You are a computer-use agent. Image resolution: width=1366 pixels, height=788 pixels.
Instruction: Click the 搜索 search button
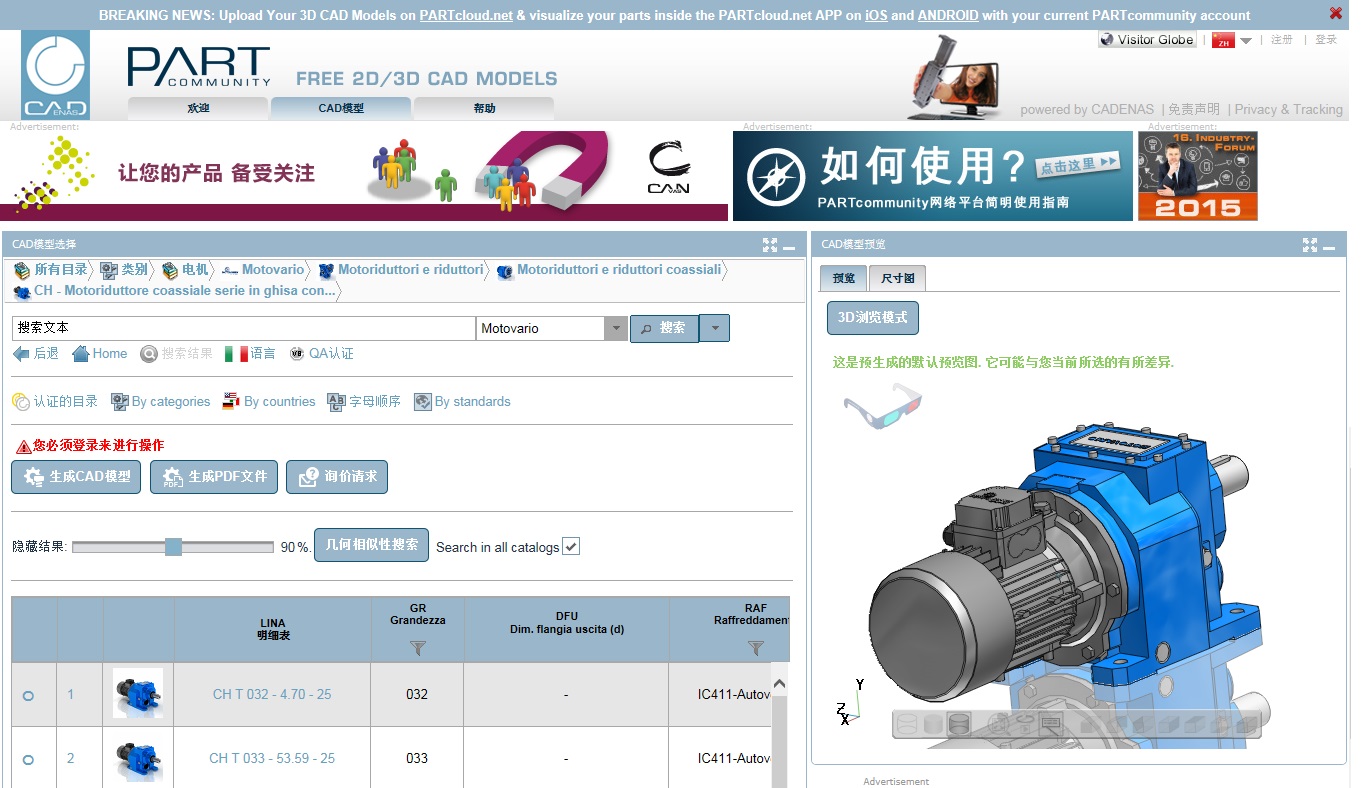(x=664, y=328)
